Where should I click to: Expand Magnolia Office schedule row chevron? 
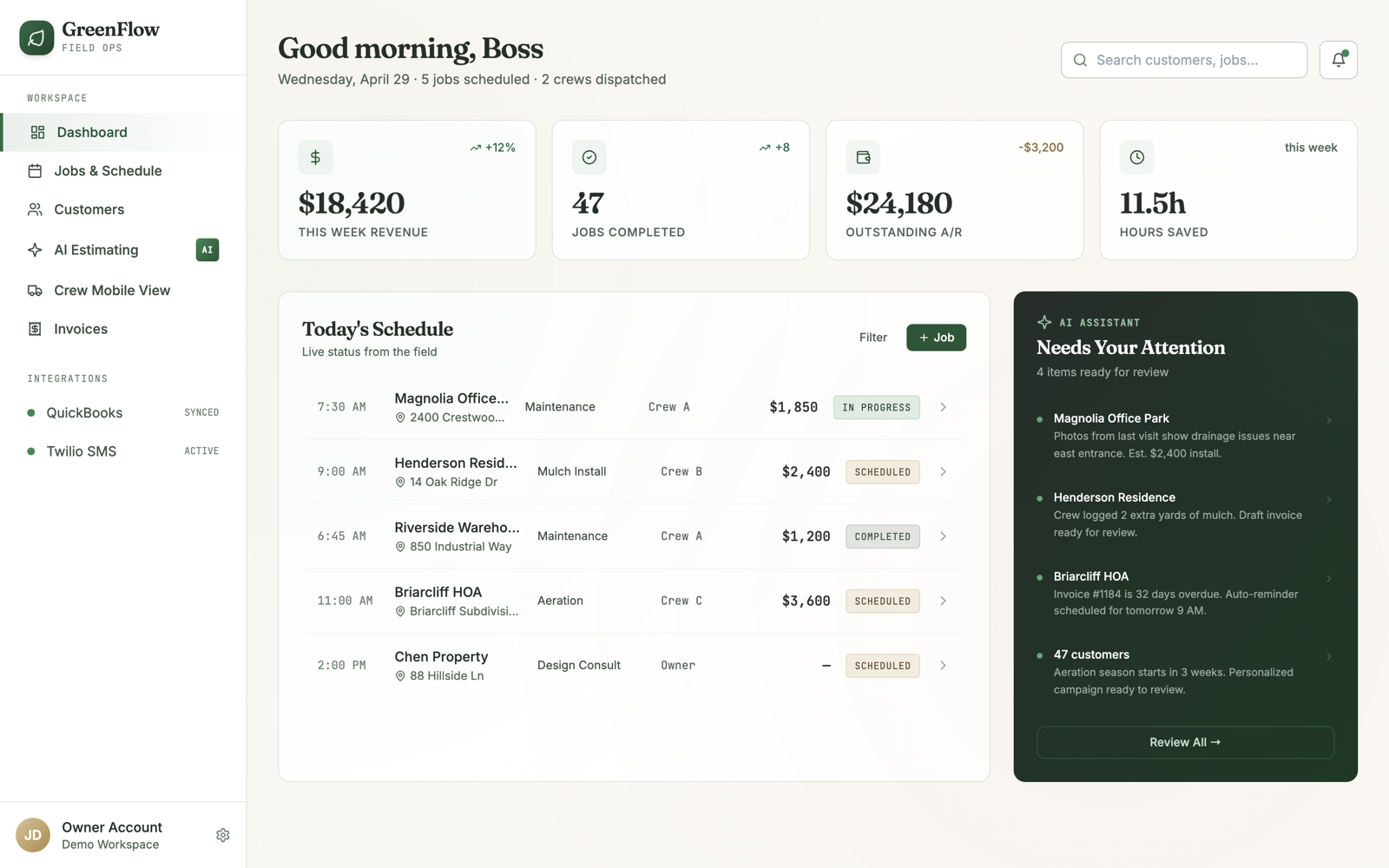[x=943, y=407]
